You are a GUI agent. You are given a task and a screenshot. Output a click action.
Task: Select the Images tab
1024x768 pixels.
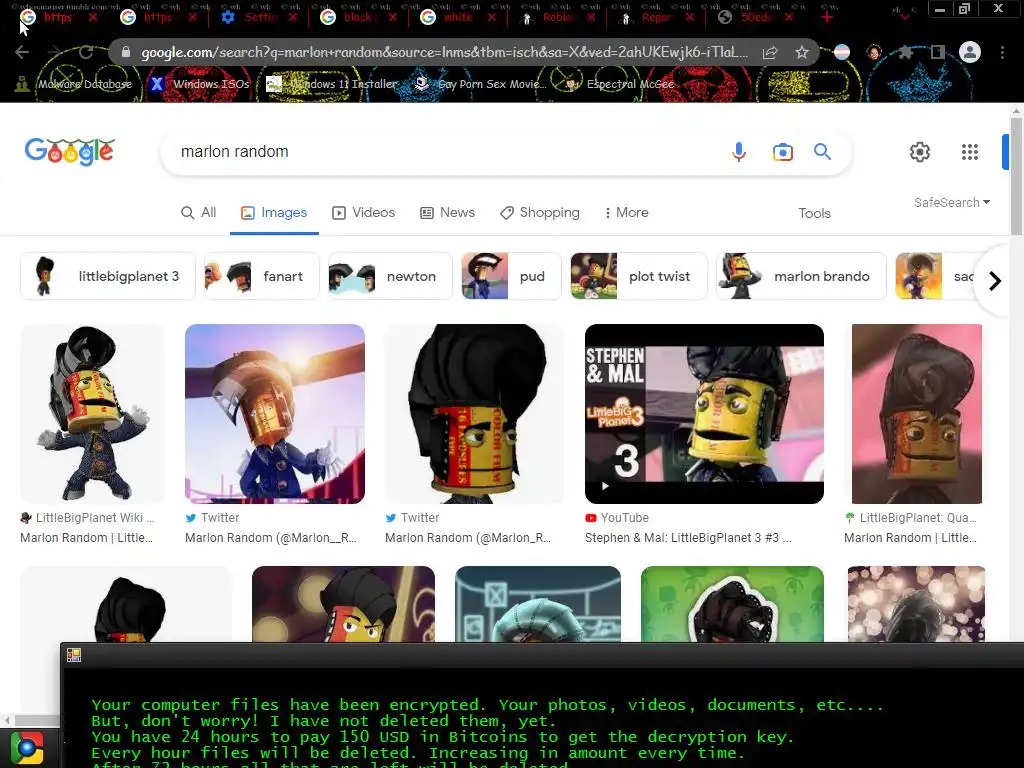pyautogui.click(x=274, y=213)
